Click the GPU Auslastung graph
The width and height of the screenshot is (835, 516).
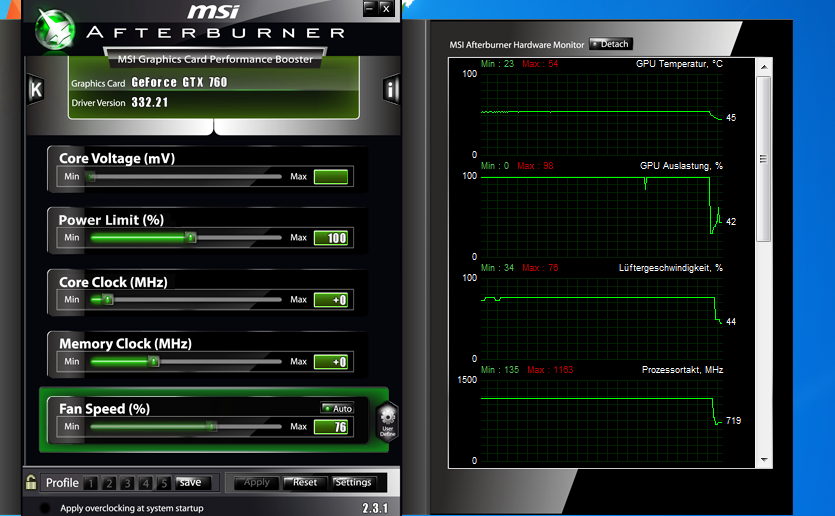(x=602, y=216)
